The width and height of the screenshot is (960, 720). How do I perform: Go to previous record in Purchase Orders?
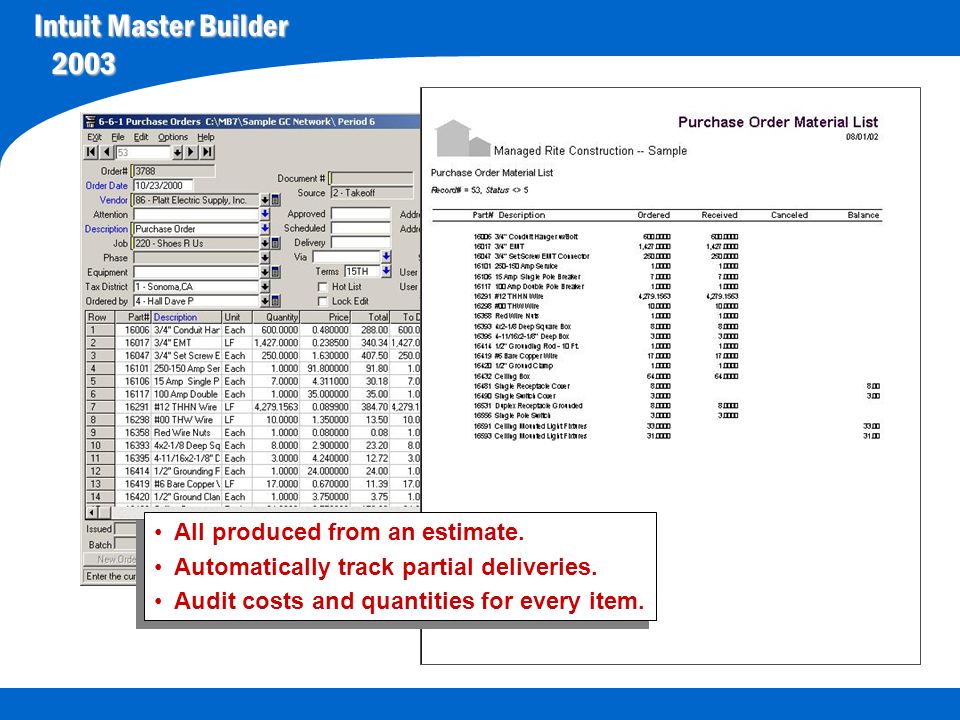[107, 152]
